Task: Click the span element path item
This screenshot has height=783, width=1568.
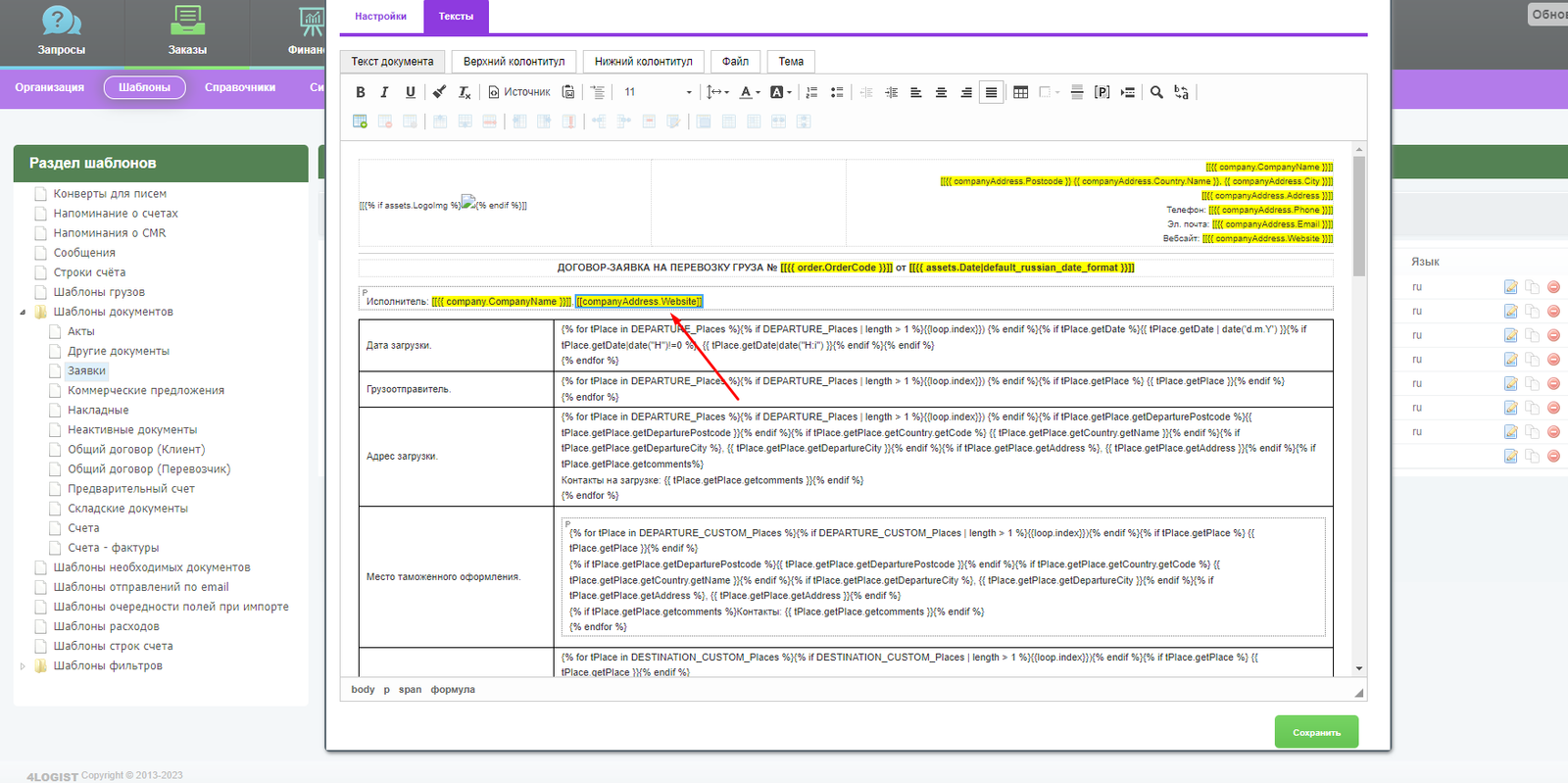Action: pyautogui.click(x=410, y=690)
